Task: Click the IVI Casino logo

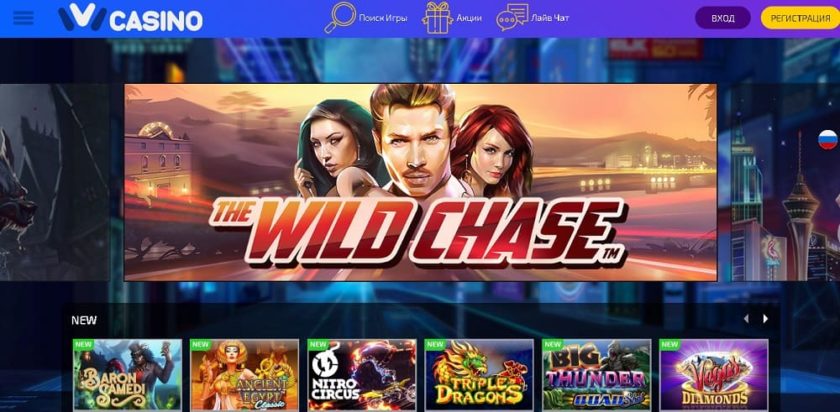Action: [x=130, y=19]
